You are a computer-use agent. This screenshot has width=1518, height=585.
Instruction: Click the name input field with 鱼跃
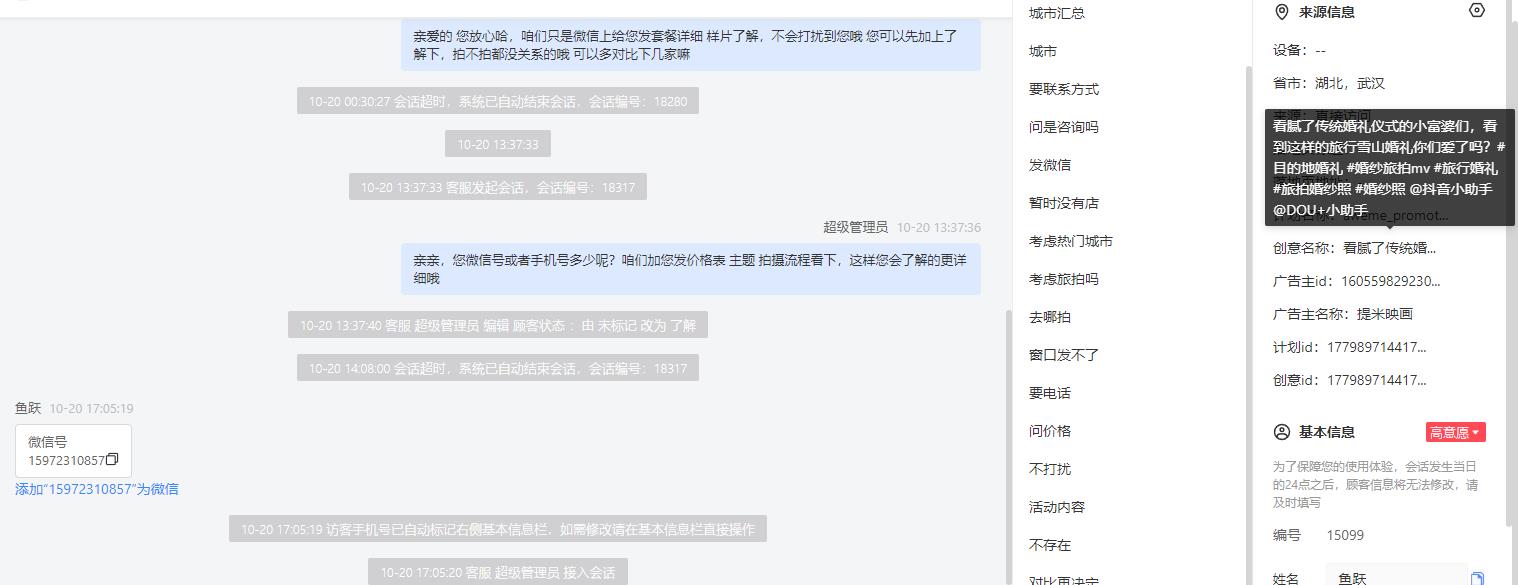(1396, 577)
